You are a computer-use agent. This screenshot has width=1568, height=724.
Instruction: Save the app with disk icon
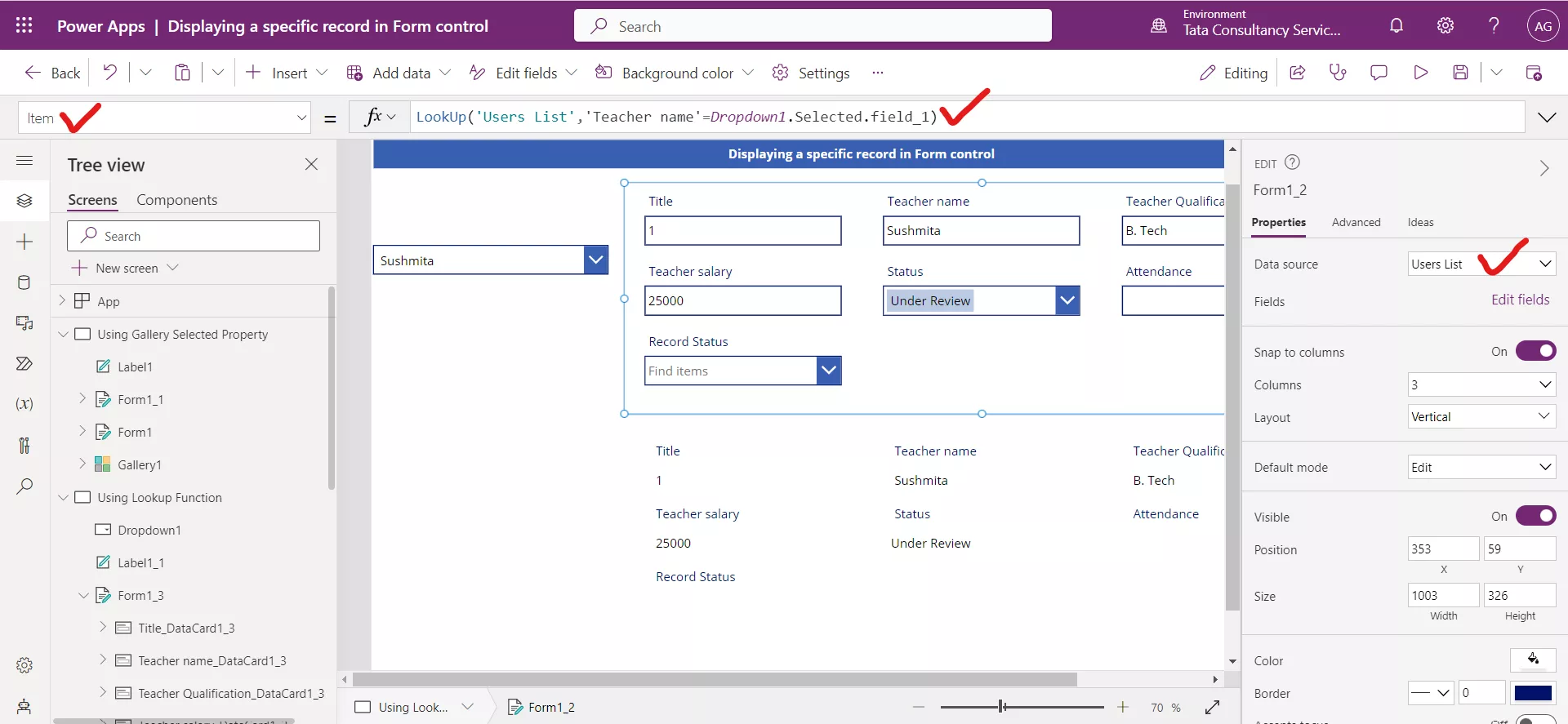coord(1460,73)
